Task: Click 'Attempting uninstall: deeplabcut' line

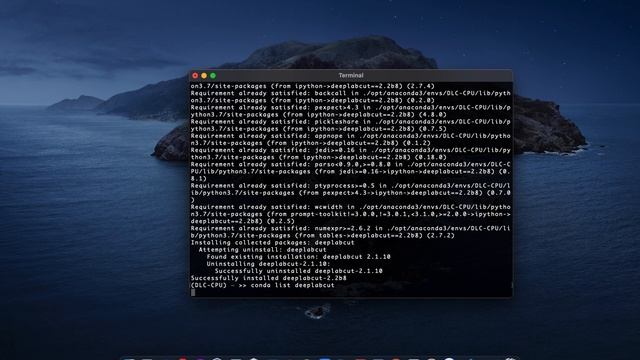Action: coord(262,250)
